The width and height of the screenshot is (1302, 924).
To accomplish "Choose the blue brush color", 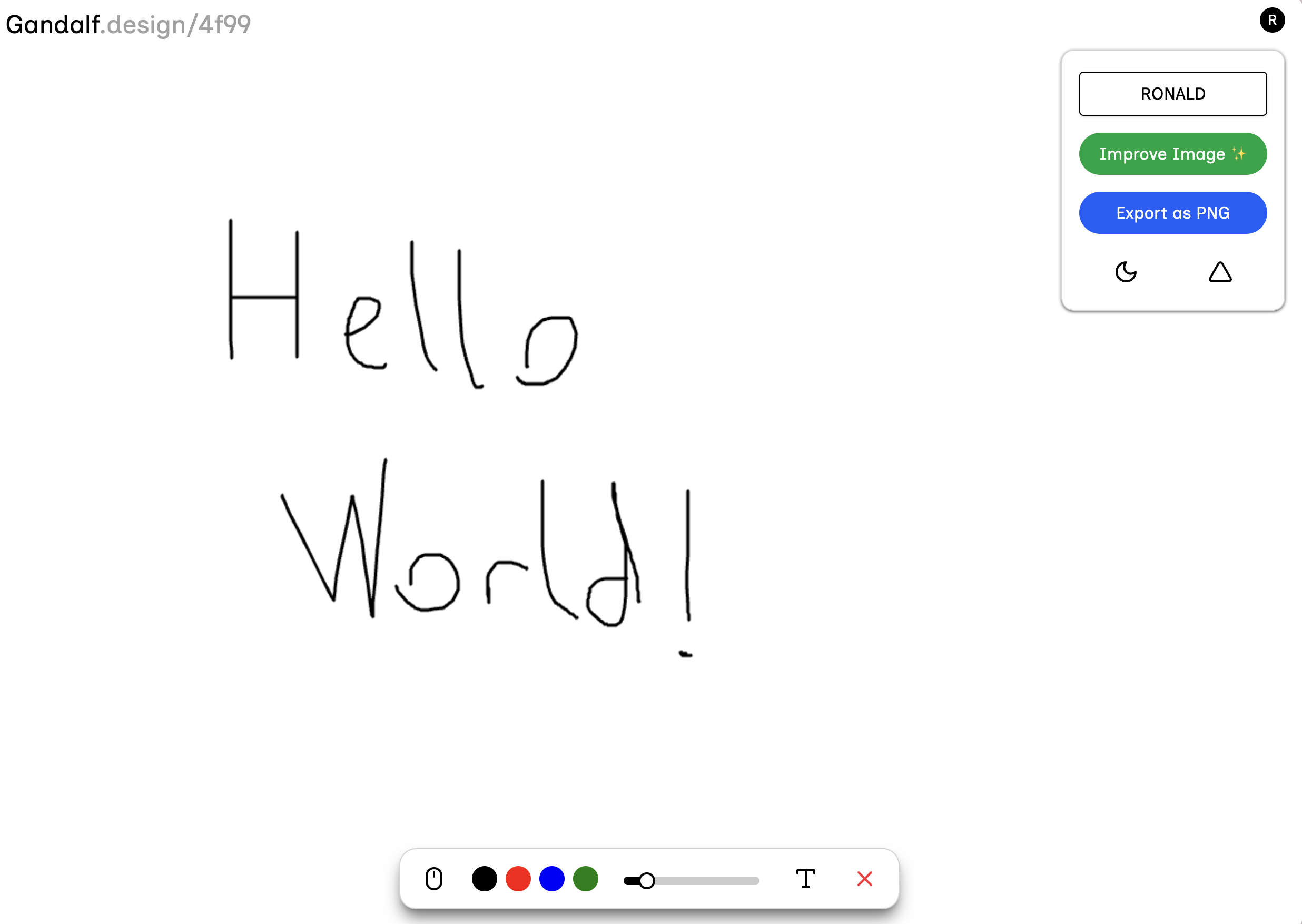I will click(x=551, y=879).
